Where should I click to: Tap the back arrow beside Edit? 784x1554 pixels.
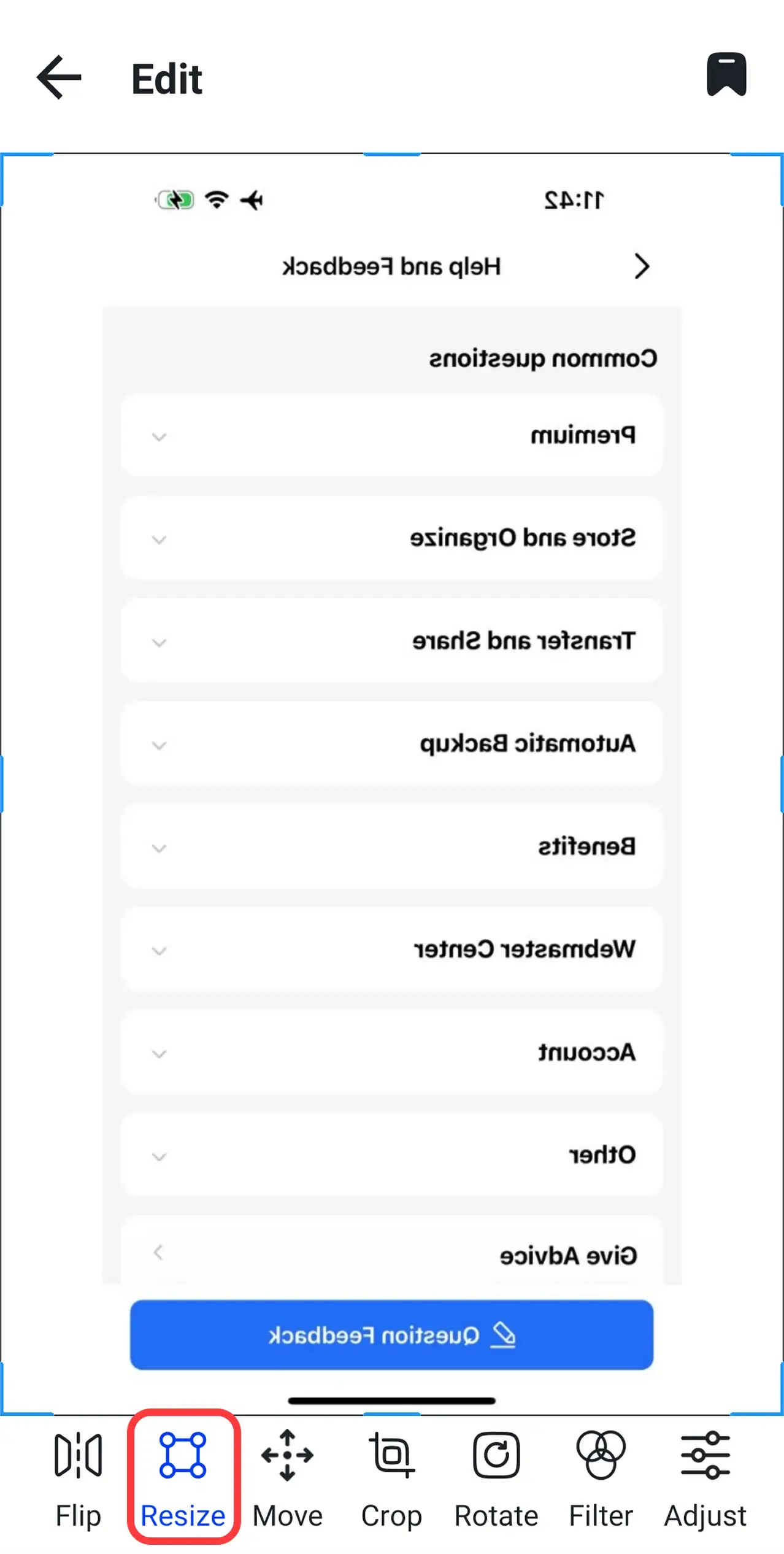pos(58,77)
